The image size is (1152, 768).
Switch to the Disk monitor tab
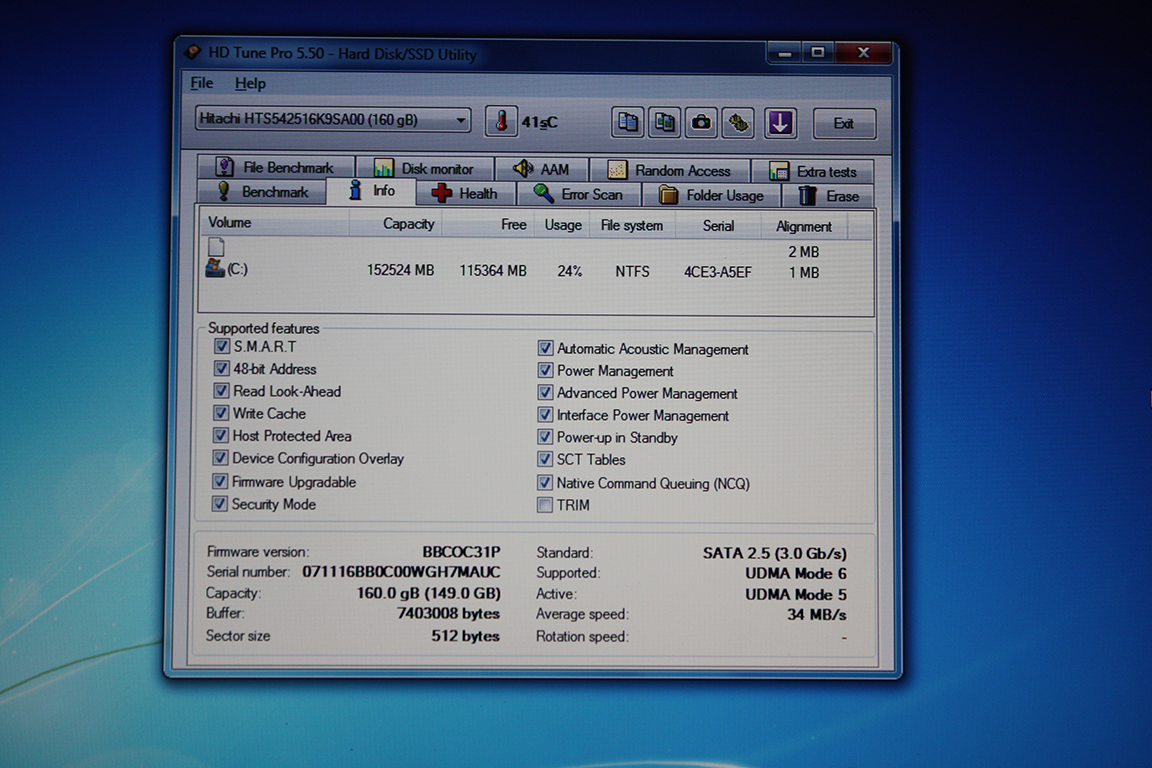coord(424,168)
